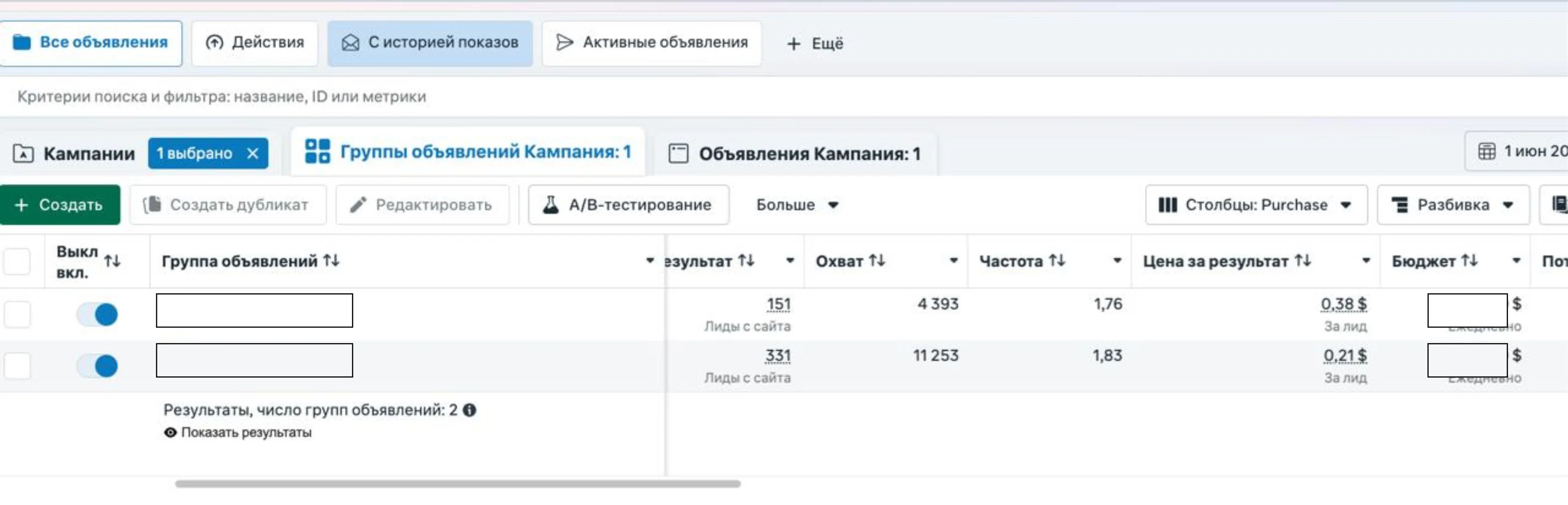Click the blue folder icon in 'Все объявления'
Viewport: 1568px width, 505px height.
point(22,42)
